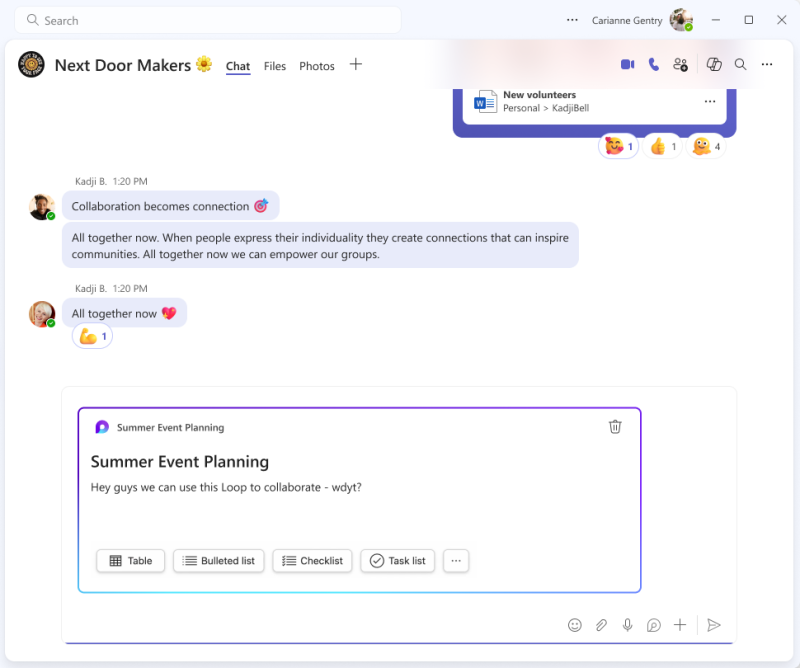Toggle the thumbs up reaction

click(x=662, y=147)
